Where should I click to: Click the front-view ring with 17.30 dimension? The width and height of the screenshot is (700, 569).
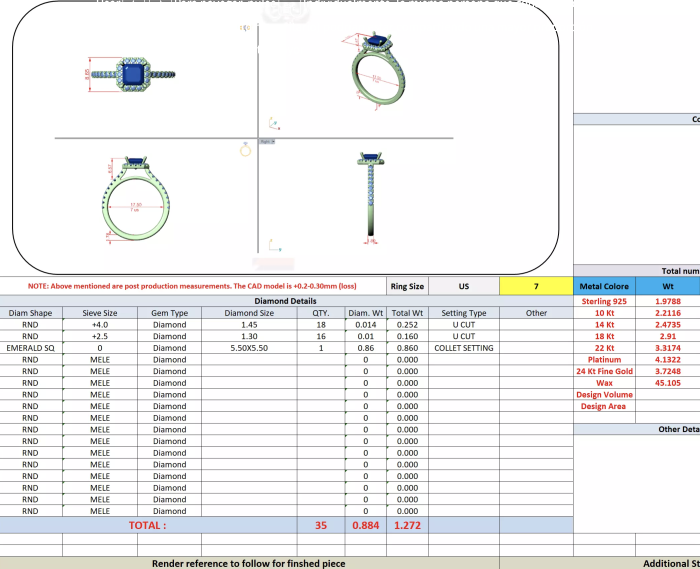(132, 200)
